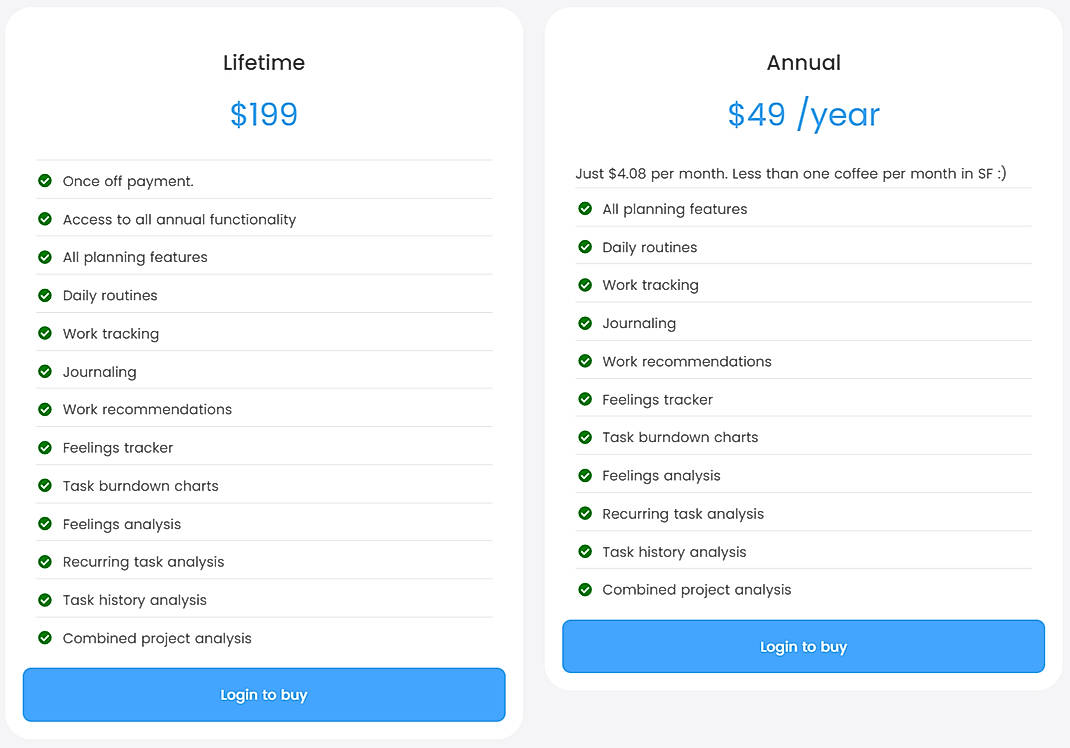Click the green check next to Daily routines in Lifetime
Image resolution: width=1070 pixels, height=748 pixels.
45,295
